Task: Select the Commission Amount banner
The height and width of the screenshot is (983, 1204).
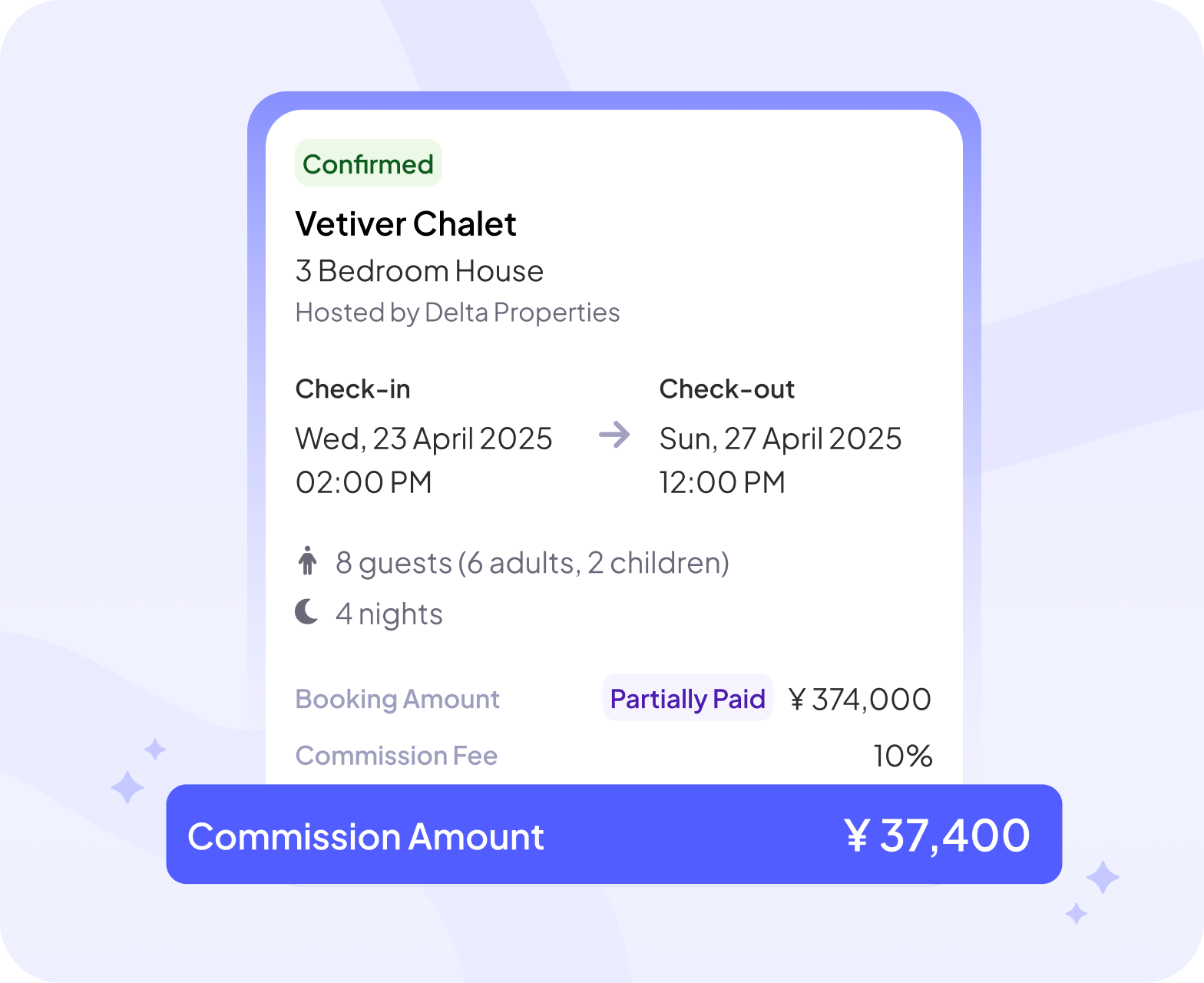Action: (614, 834)
